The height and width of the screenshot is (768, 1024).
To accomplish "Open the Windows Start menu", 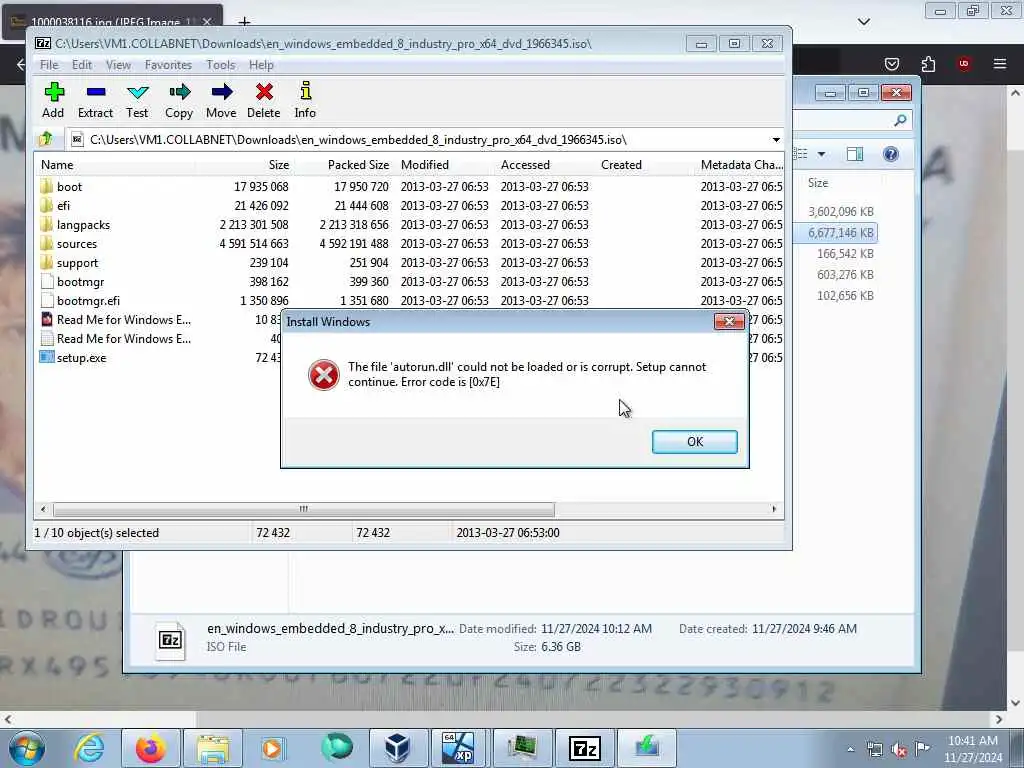I will [x=27, y=748].
